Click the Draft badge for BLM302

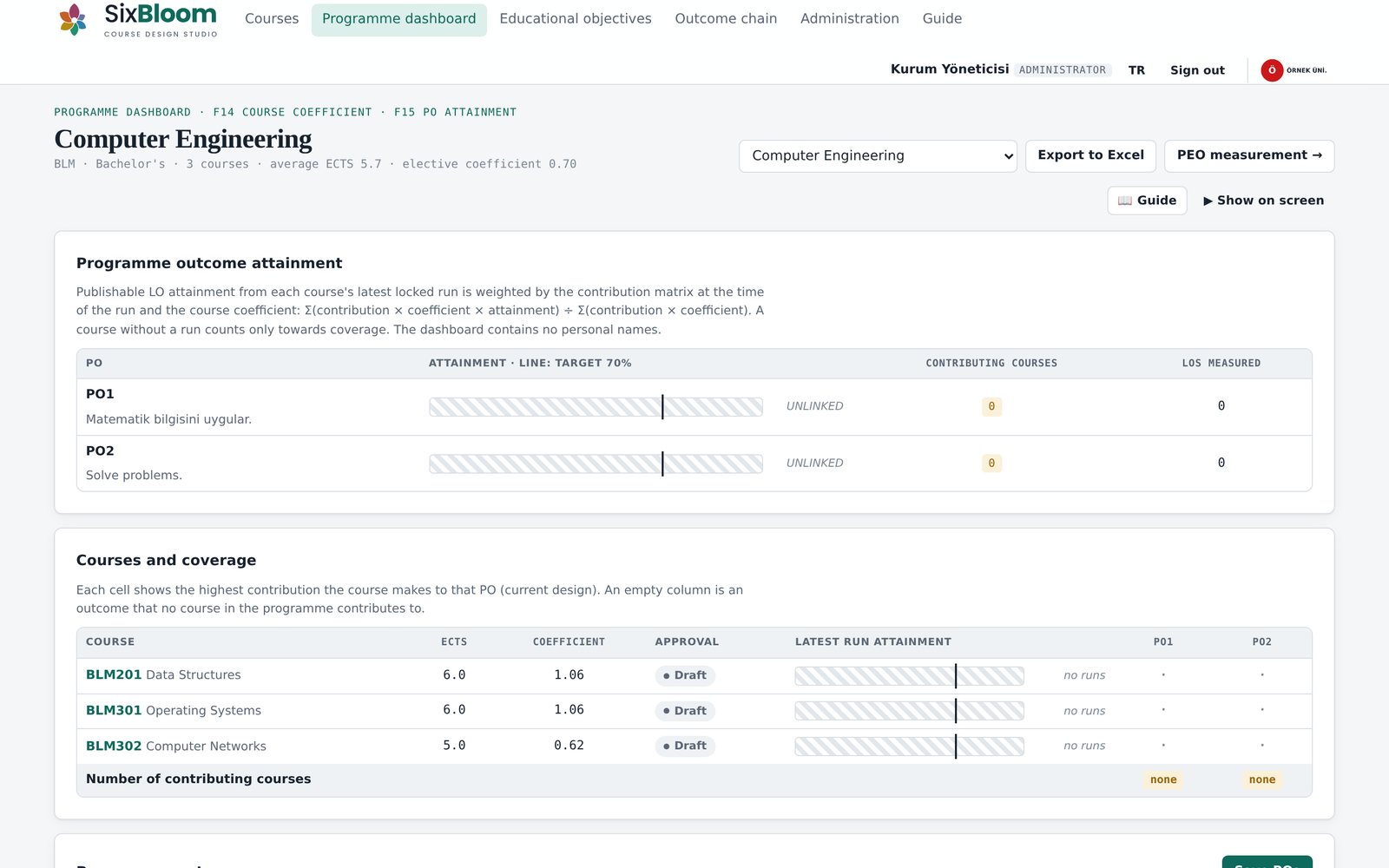coord(685,746)
